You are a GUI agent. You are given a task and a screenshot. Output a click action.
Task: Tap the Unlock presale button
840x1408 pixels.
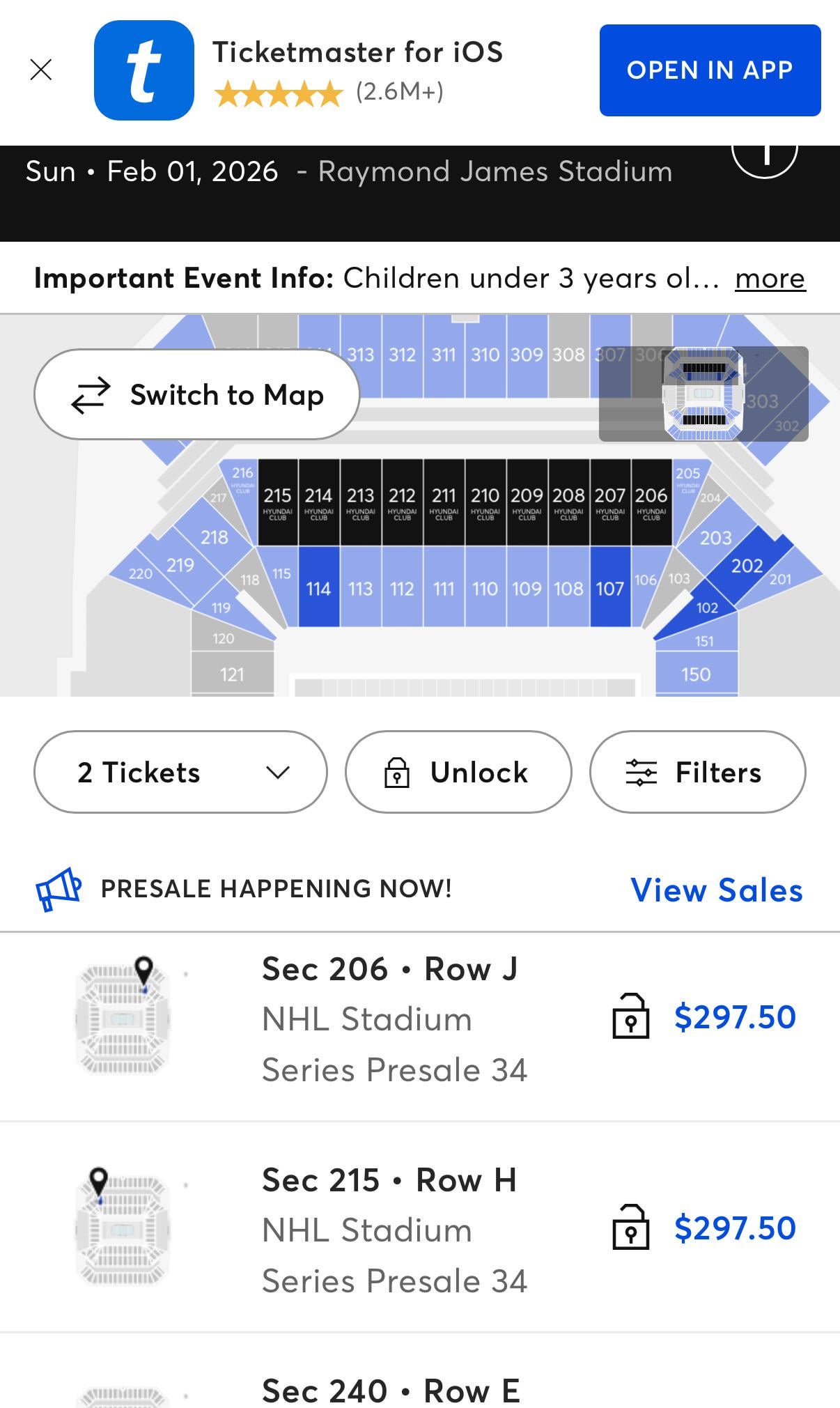click(x=458, y=772)
